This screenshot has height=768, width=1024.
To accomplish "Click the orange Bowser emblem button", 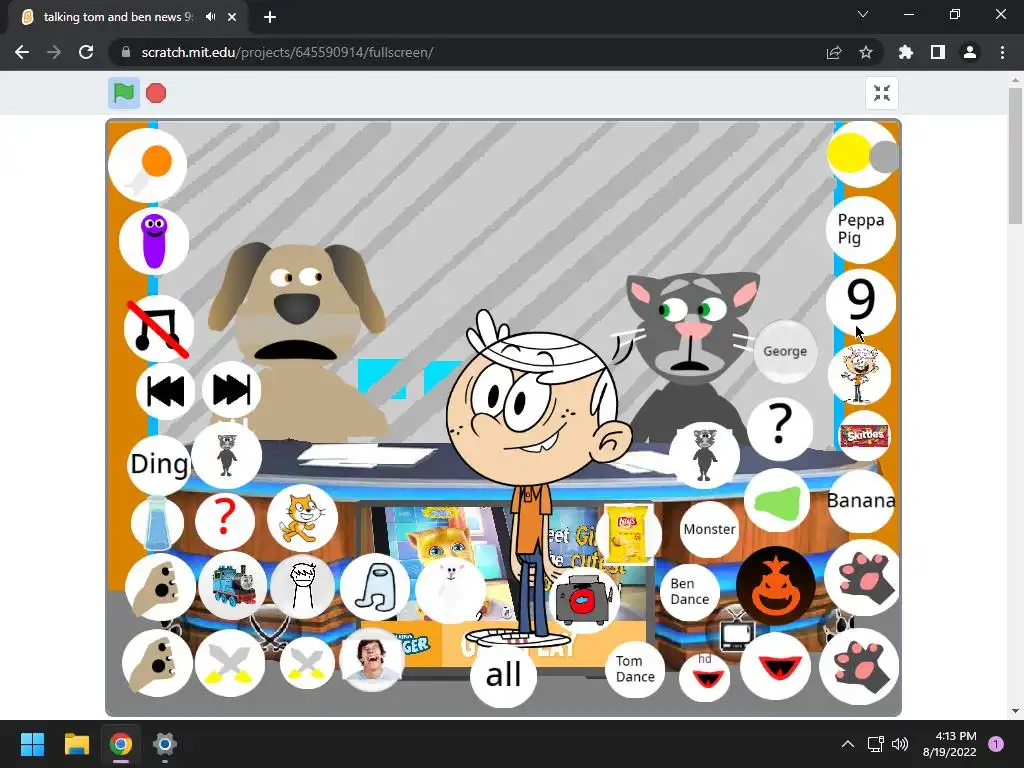I will 776,586.
